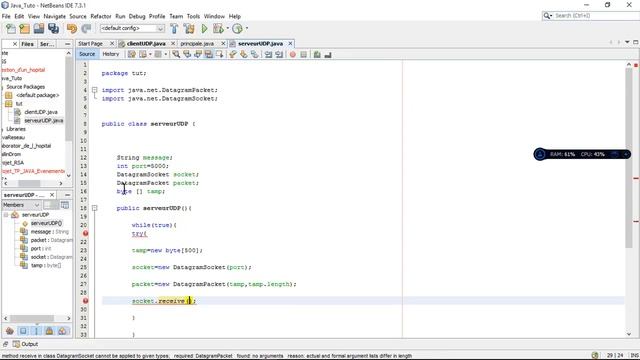Viewport: 640px width, 360px height.
Task: Toggle Highlight Search in the editor toolbar
Action: (209, 54)
